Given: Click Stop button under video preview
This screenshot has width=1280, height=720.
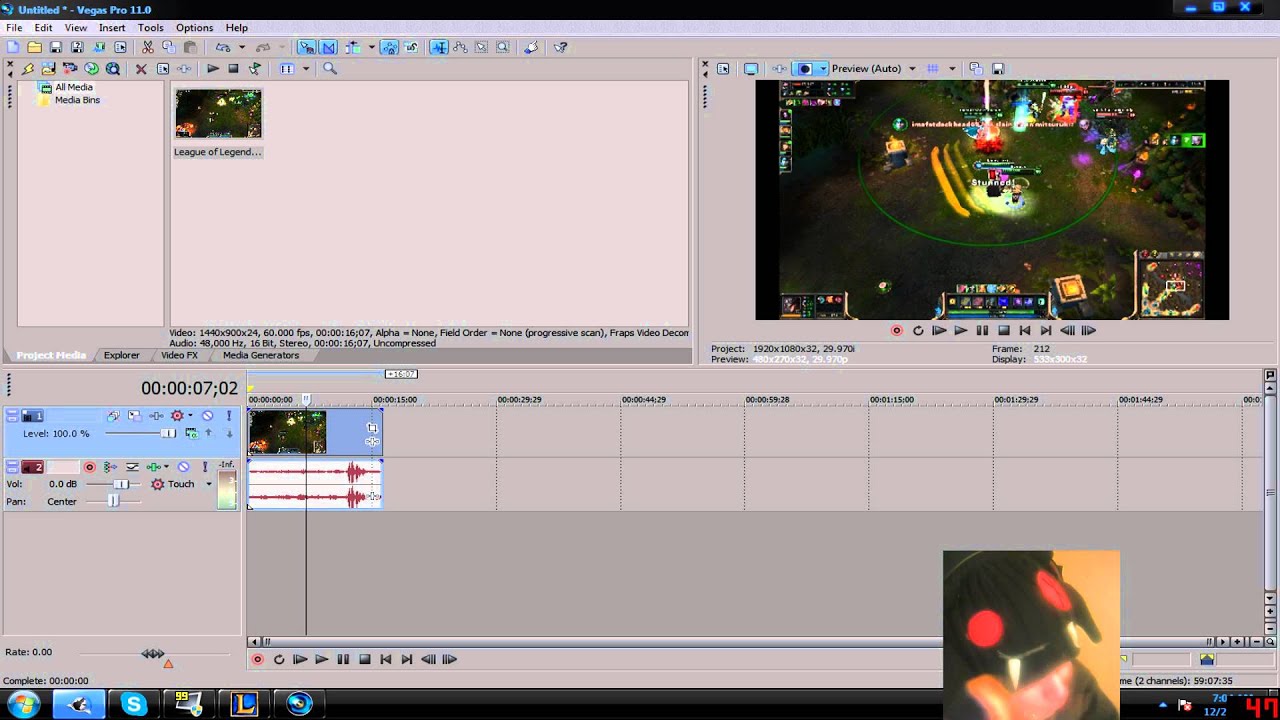Looking at the screenshot, I should tap(1003, 330).
